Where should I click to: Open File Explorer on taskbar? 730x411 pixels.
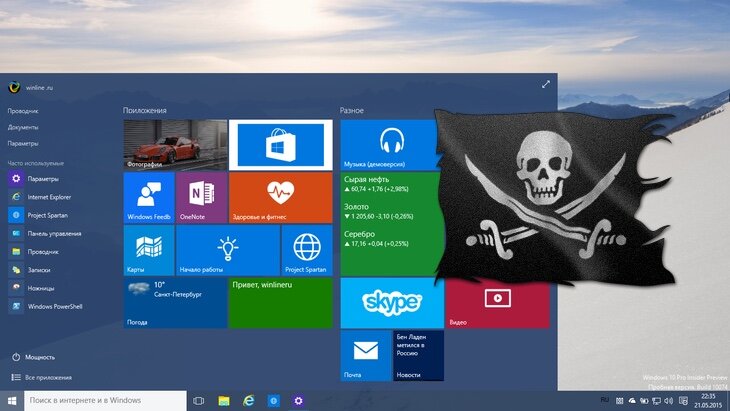224,401
